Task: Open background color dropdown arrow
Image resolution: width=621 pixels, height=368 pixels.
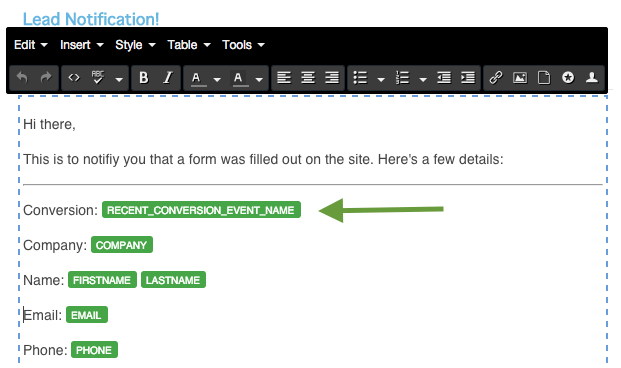Action: pyautogui.click(x=259, y=79)
